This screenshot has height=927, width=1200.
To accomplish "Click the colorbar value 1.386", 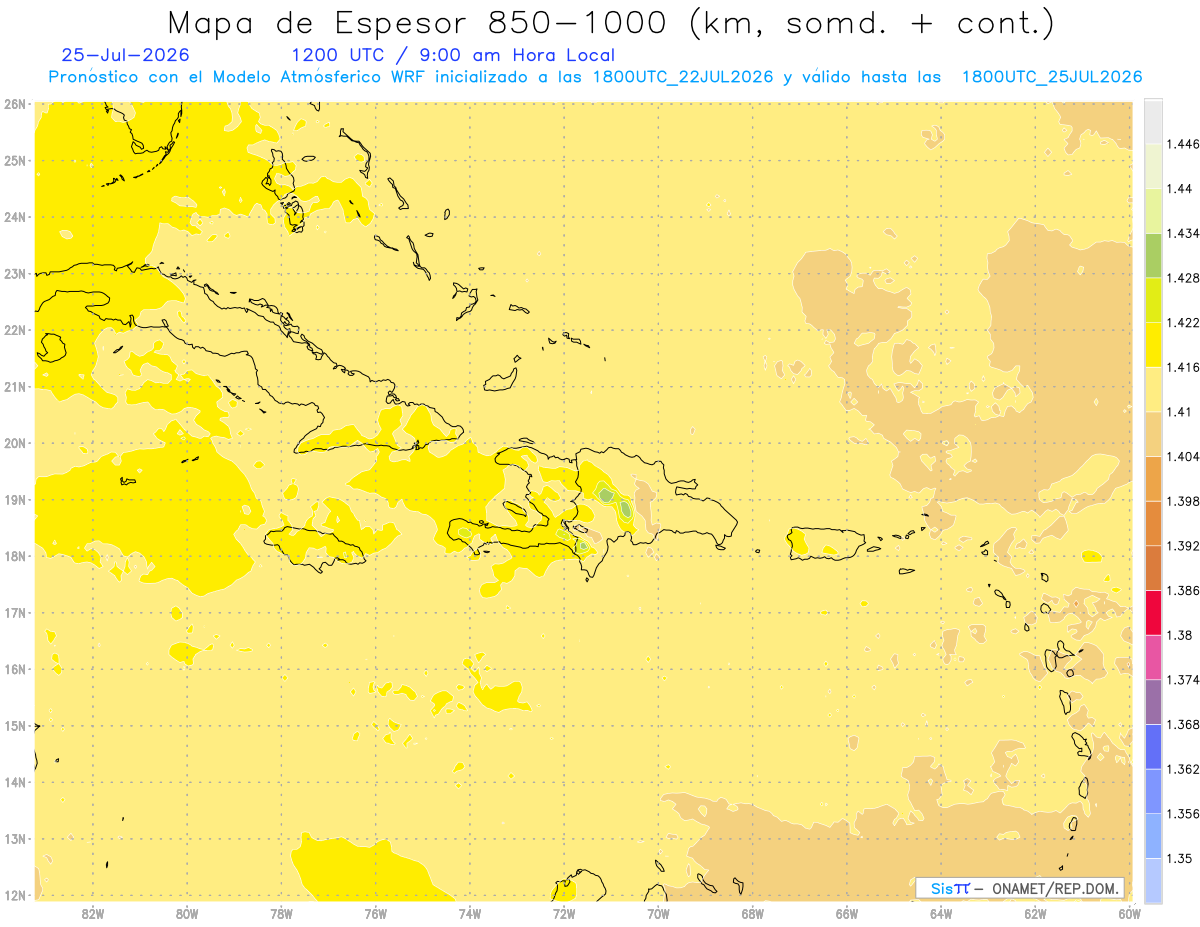I will pos(1183,591).
